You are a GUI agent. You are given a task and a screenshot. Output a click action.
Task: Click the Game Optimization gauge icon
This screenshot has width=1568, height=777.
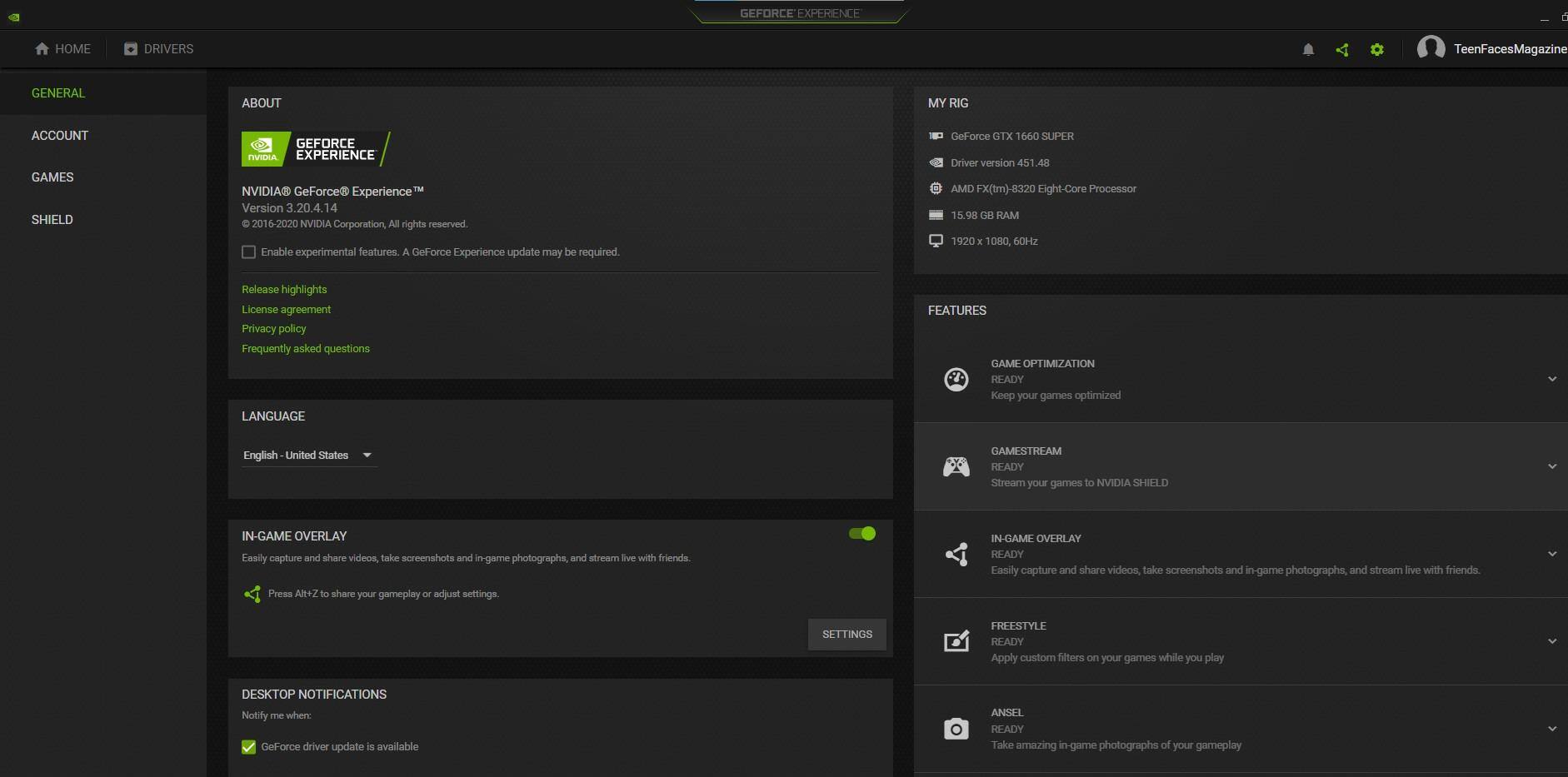point(956,380)
